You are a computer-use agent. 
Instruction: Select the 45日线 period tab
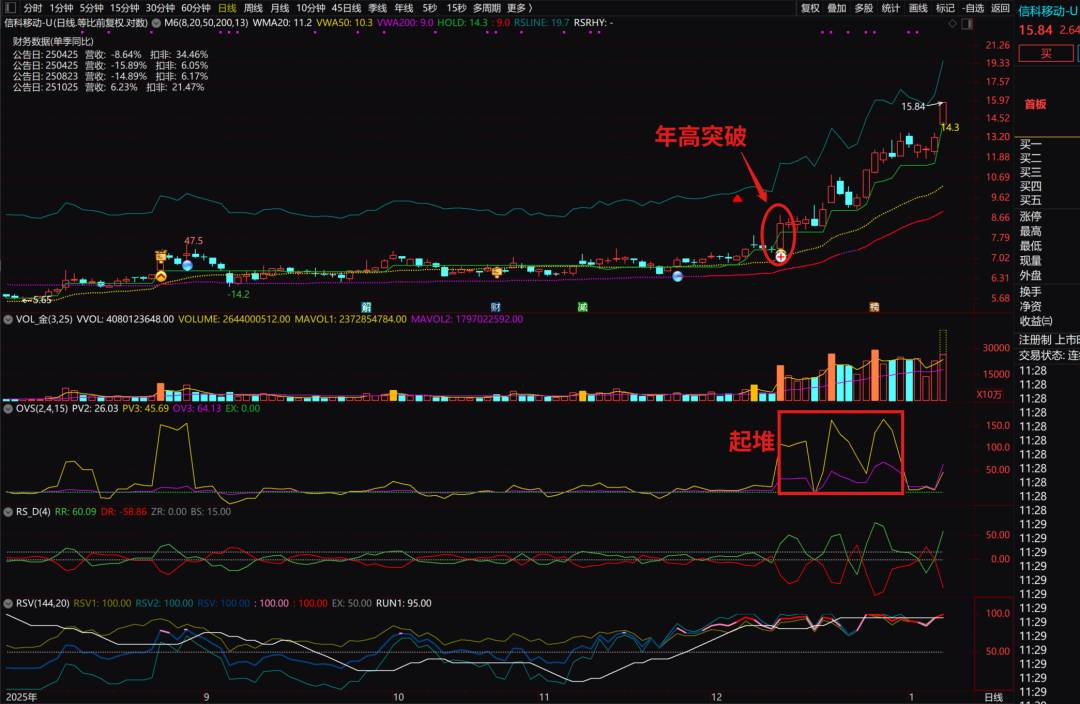pyautogui.click(x=346, y=8)
